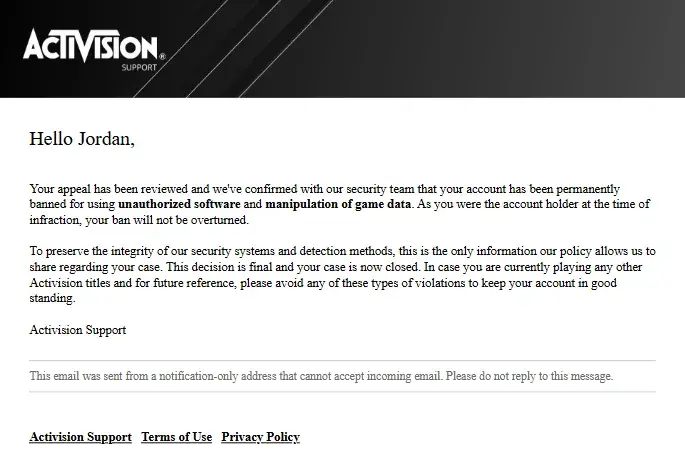
Task: Click the "Hello Jordan," greeting heading
Action: pos(82,138)
